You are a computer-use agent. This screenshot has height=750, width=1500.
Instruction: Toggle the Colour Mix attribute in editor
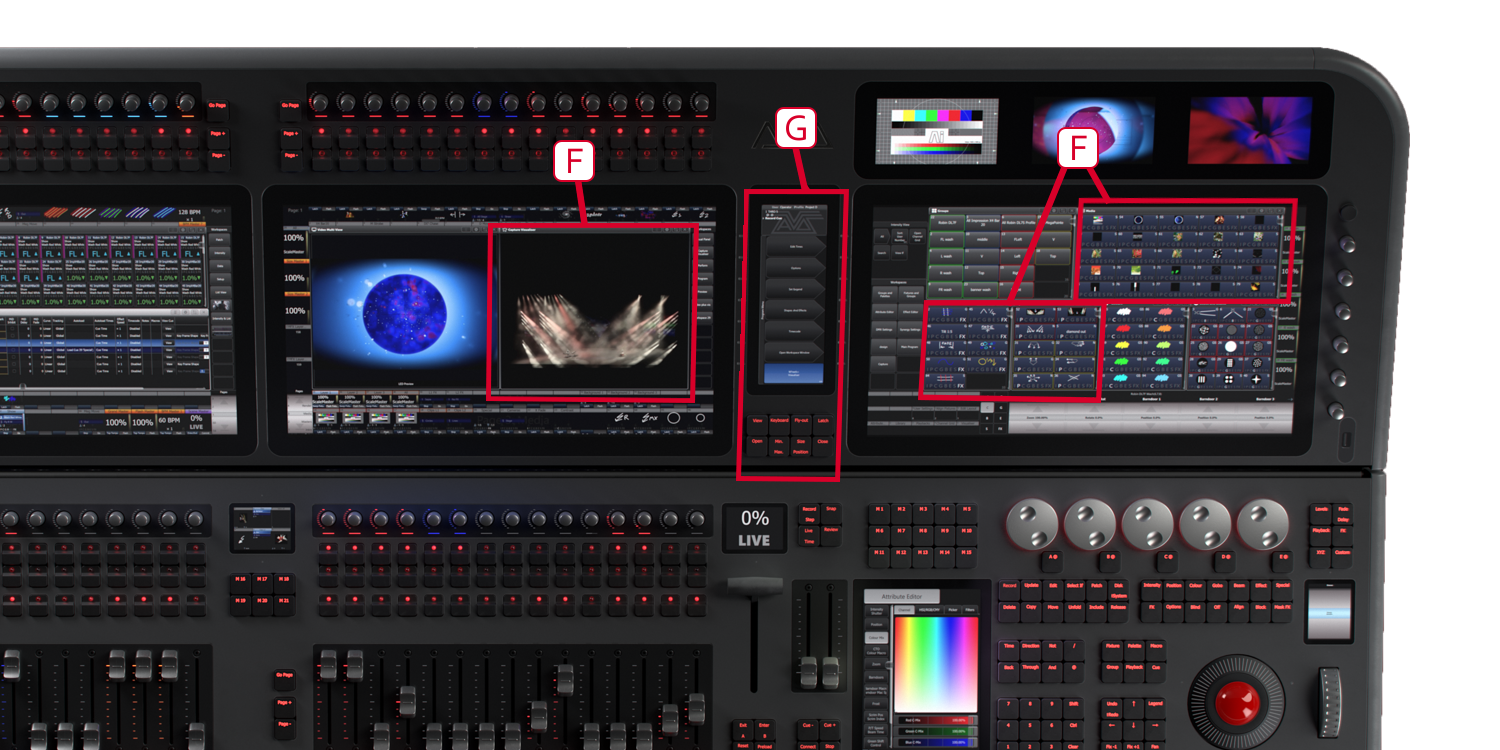click(x=876, y=637)
